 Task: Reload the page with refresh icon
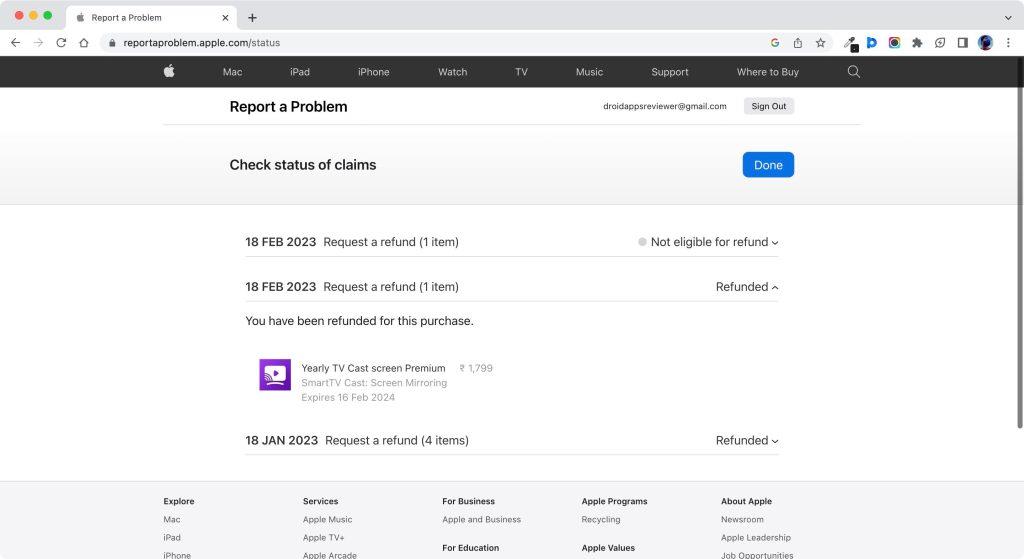[x=61, y=42]
